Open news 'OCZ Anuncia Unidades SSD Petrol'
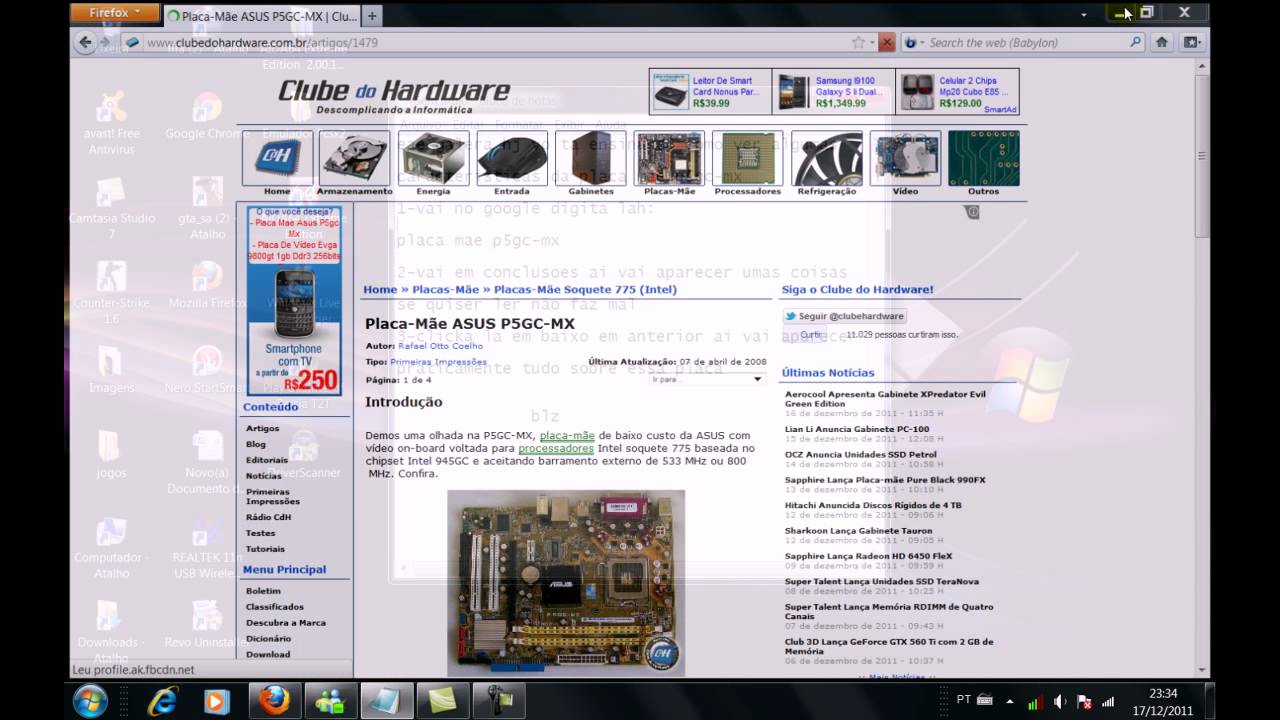The height and width of the screenshot is (720, 1280). 861,455
